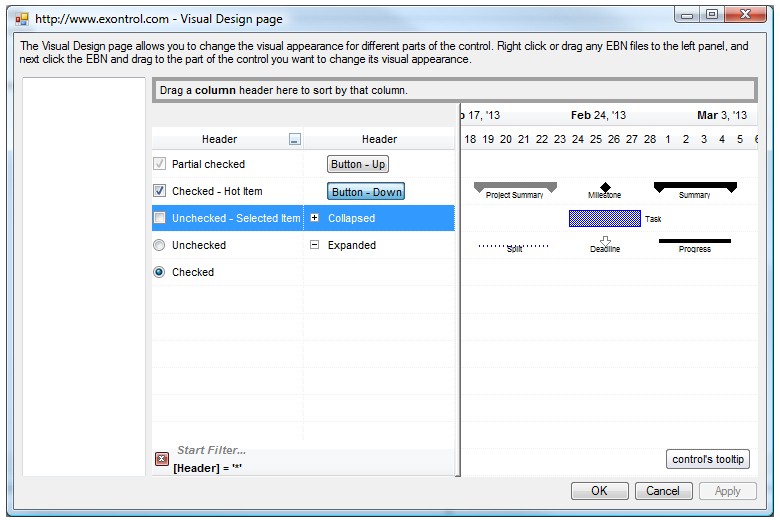The width and height of the screenshot is (780, 520).
Task: Click the black Summary bar
Action: (x=695, y=186)
